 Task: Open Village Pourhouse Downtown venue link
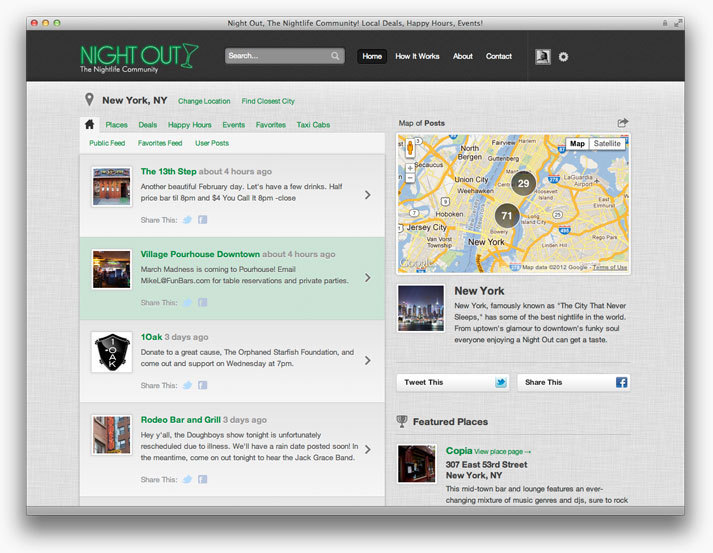coord(200,254)
